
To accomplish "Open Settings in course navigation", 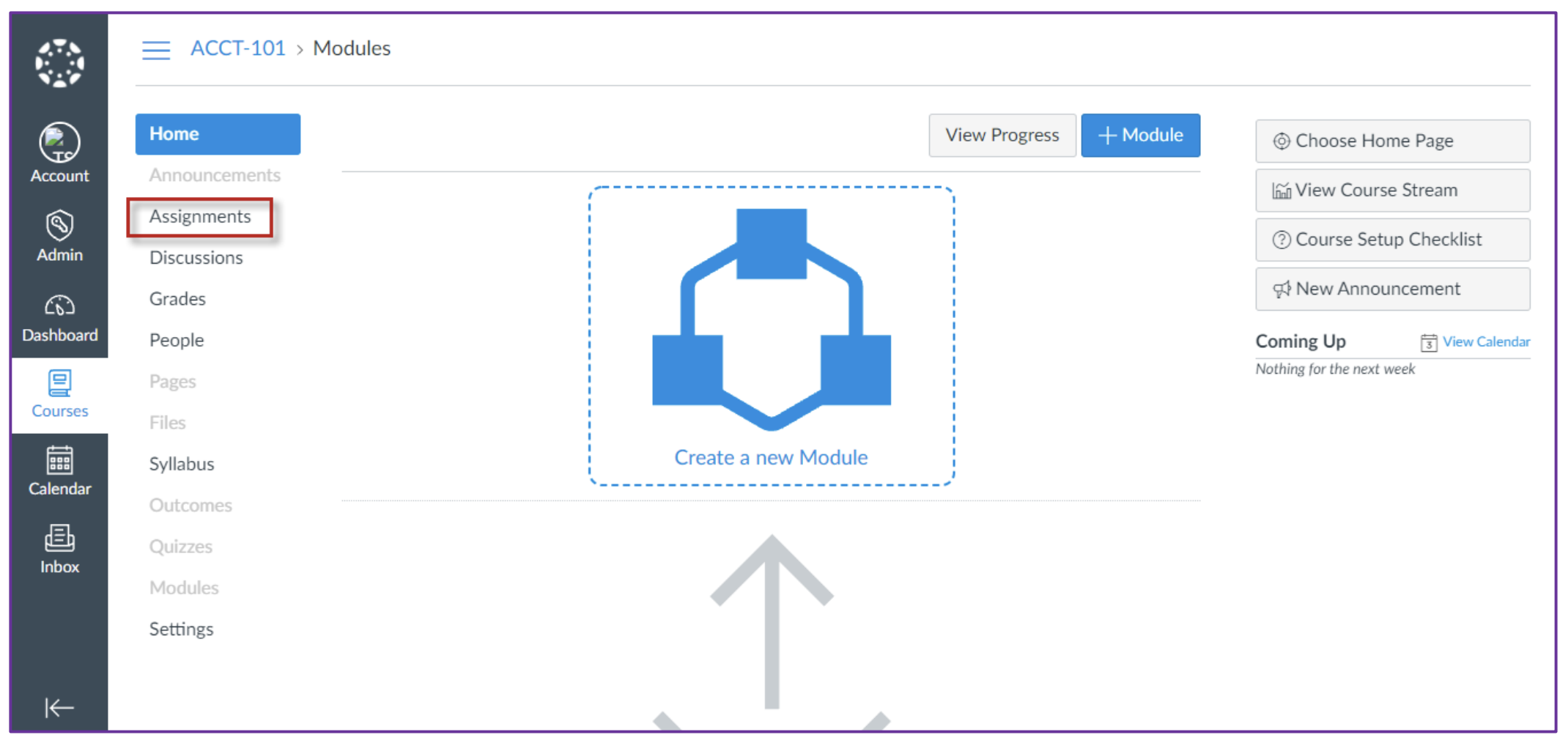I will (181, 629).
